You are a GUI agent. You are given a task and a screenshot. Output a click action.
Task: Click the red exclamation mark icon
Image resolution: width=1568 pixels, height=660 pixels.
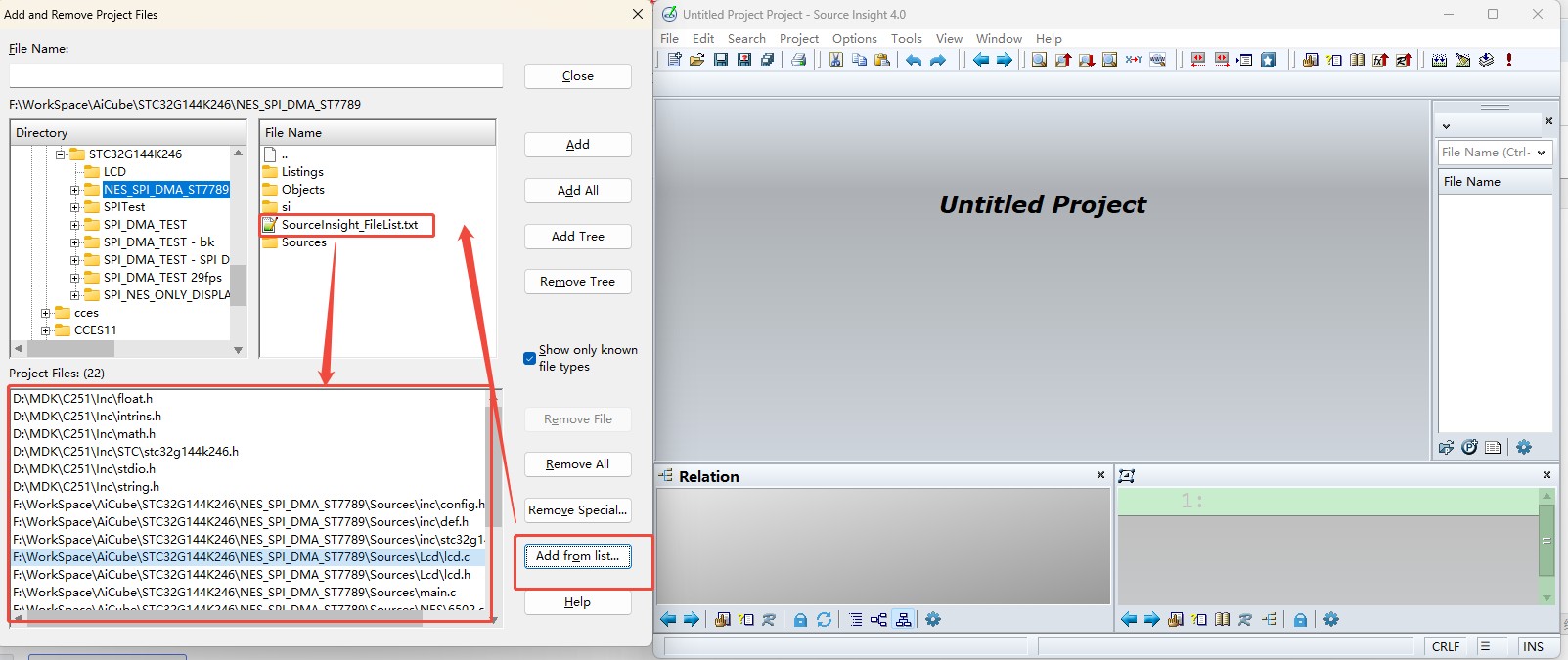pyautogui.click(x=1509, y=60)
